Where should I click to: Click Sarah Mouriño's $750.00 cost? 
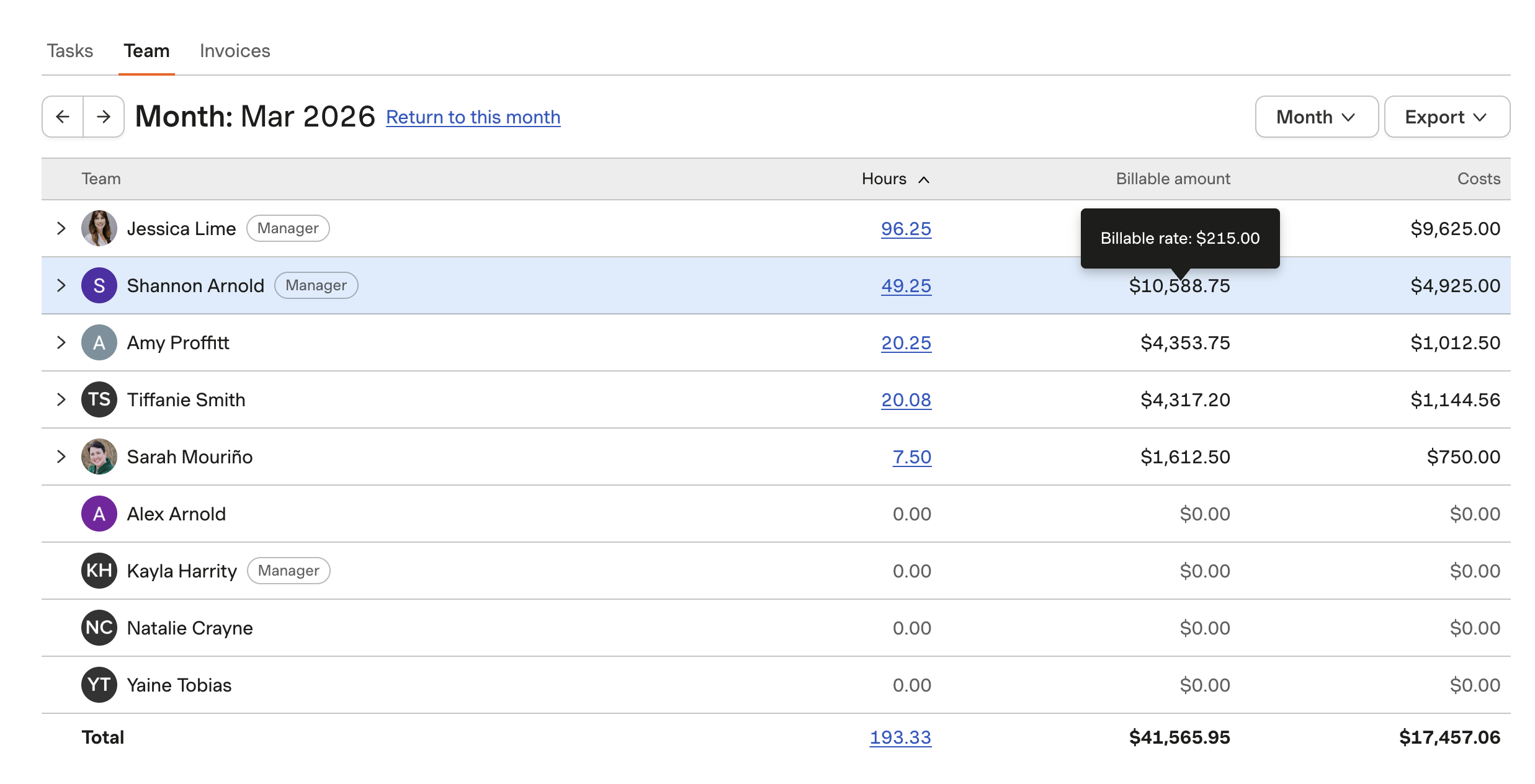pos(1464,457)
